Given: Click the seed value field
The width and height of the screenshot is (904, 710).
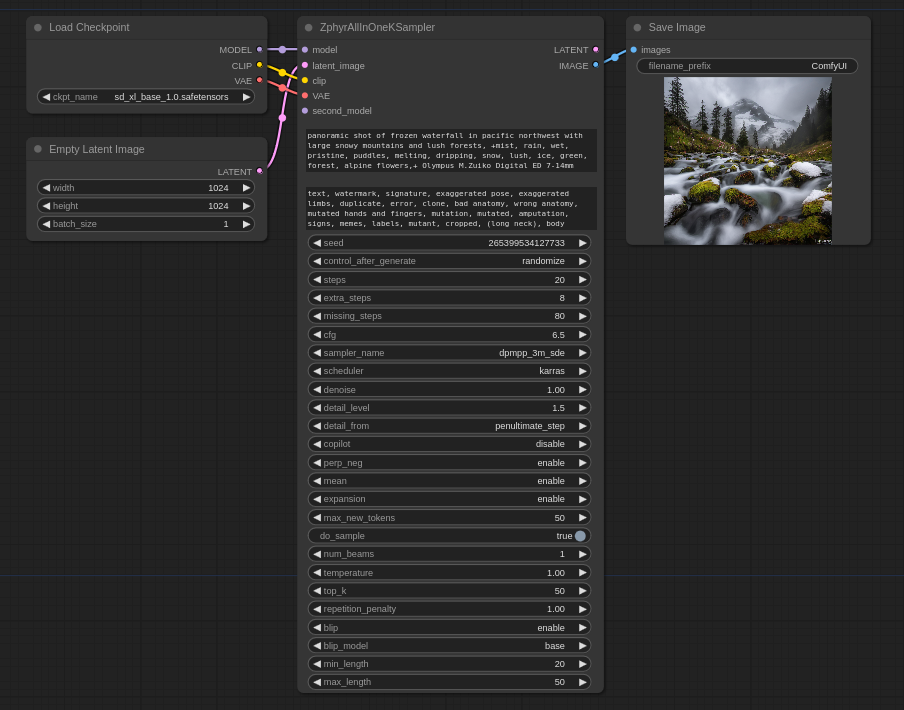Looking at the screenshot, I should [449, 243].
